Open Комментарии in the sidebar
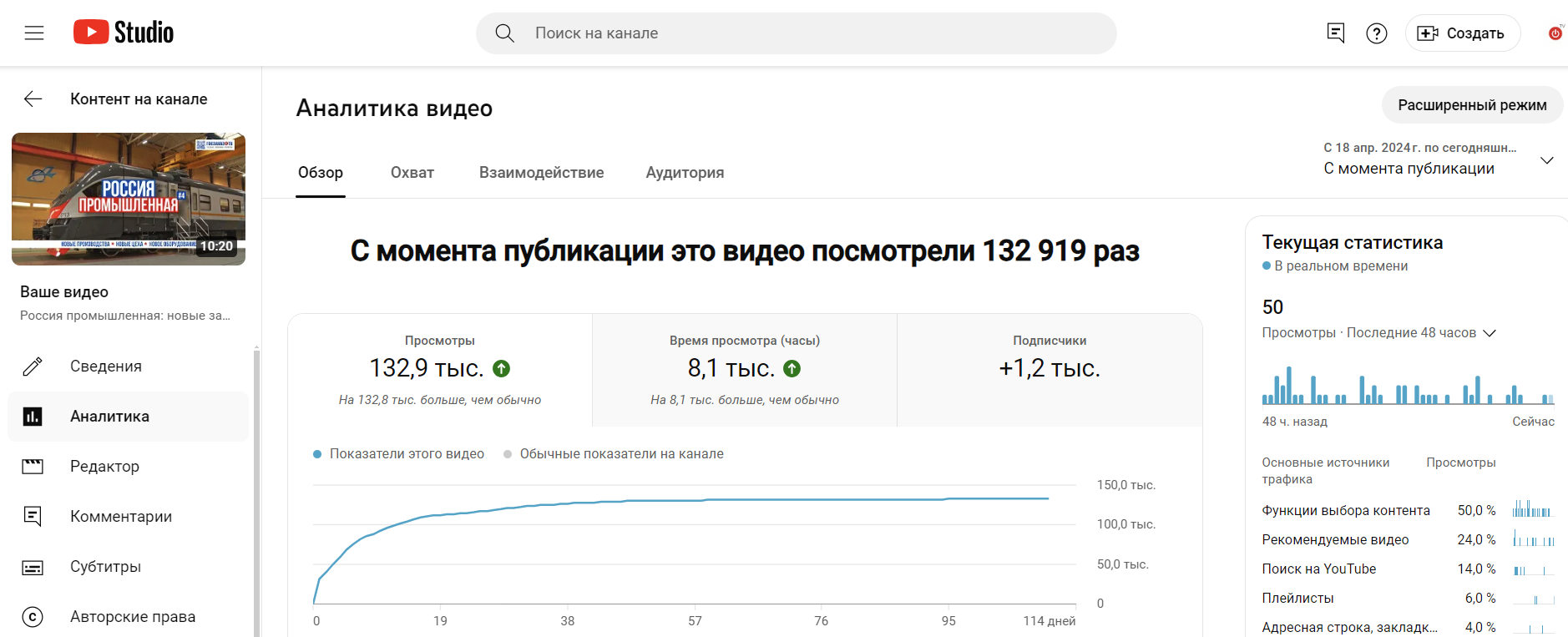The width and height of the screenshot is (1568, 637). tap(129, 517)
